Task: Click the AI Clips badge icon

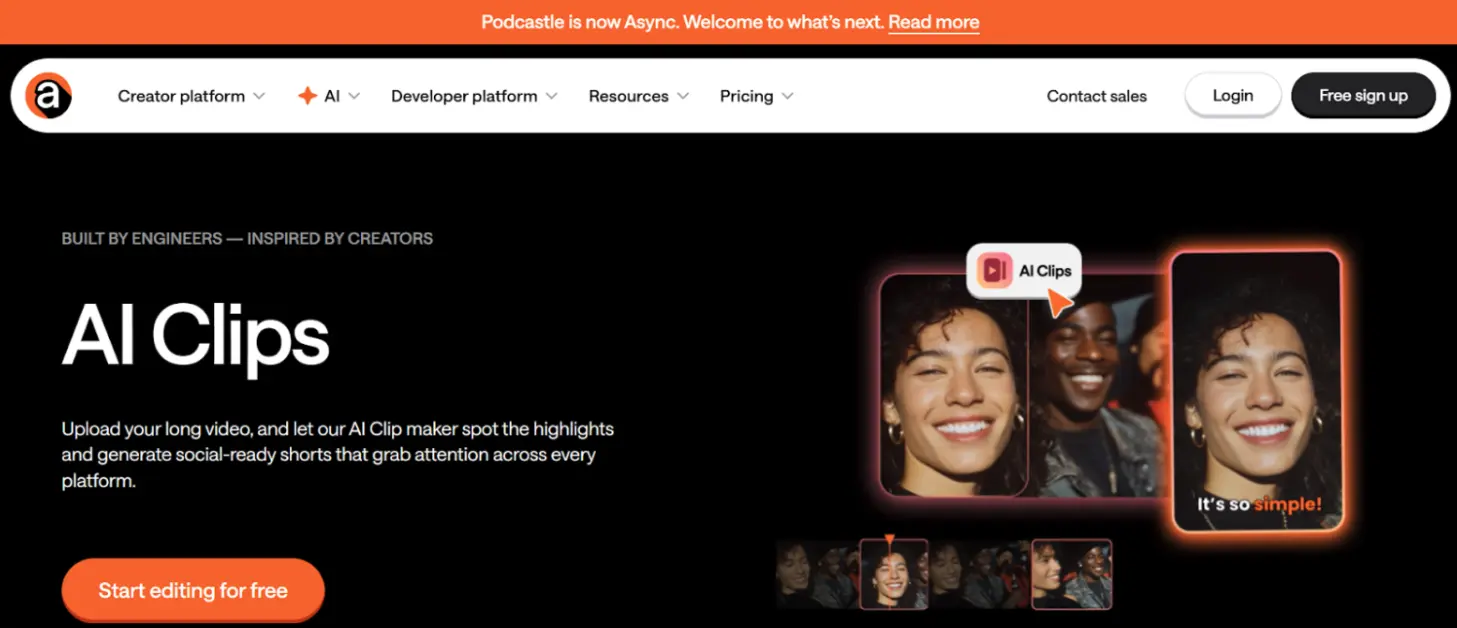Action: 994,271
